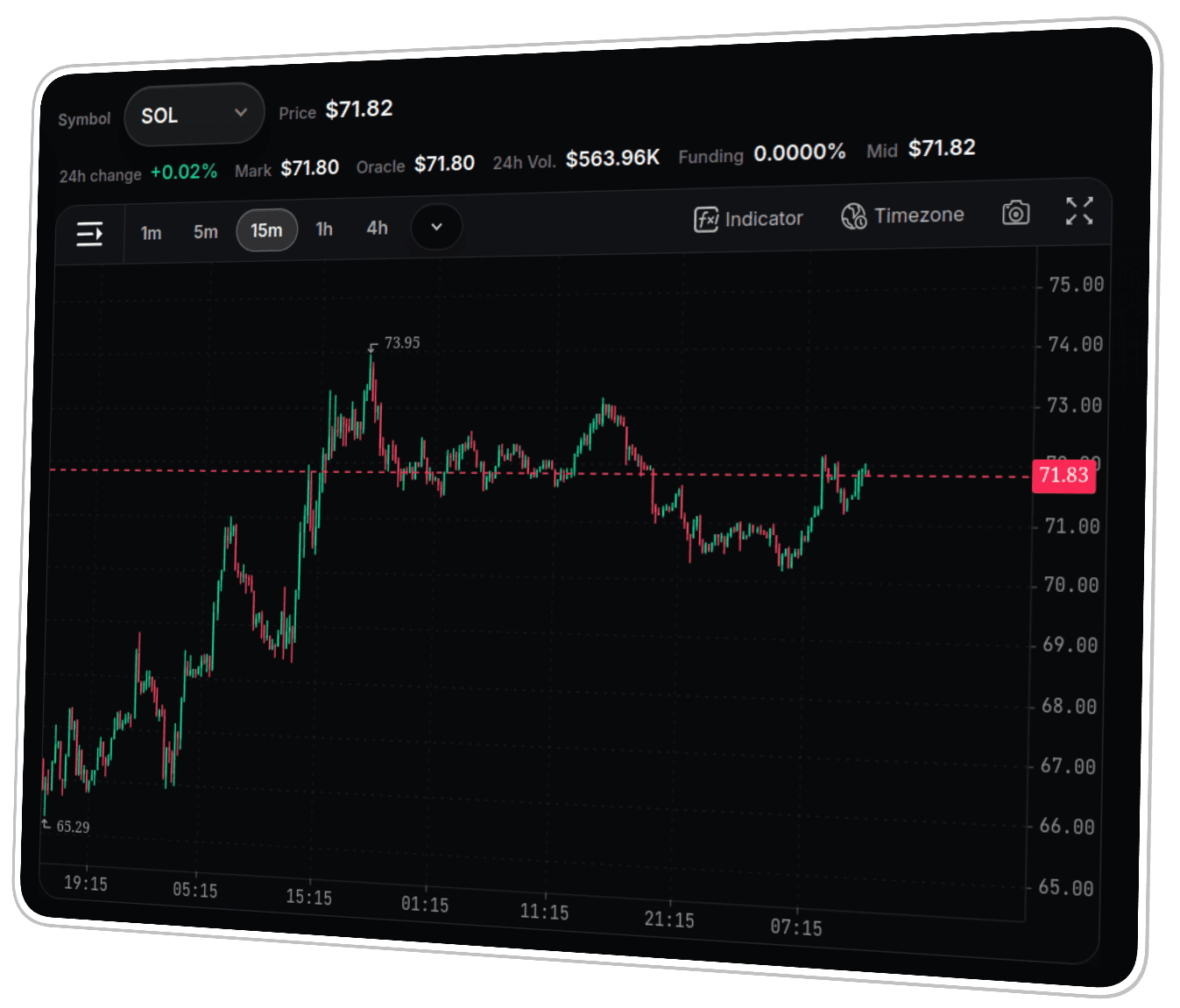Select the 15m timeframe
Screen dimensions: 1180x1008
pyautogui.click(x=267, y=230)
